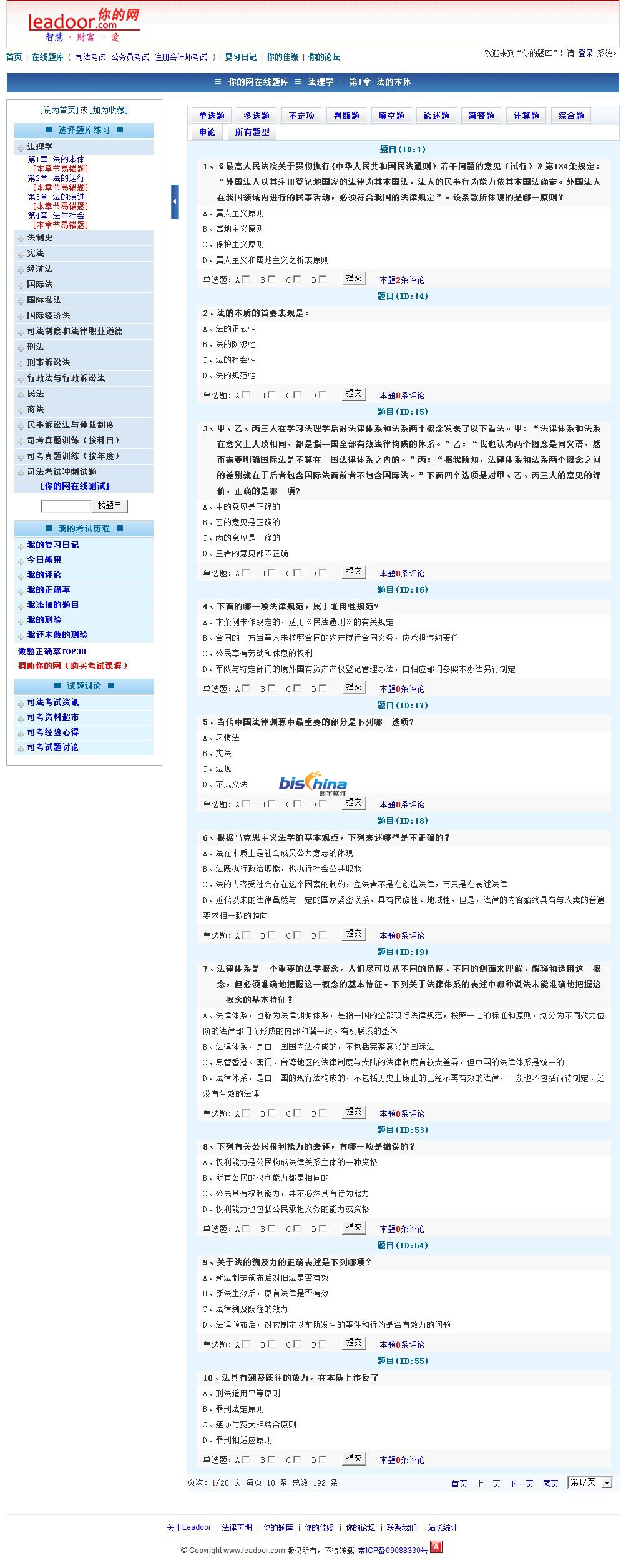The height and width of the screenshot is (1568, 626).
Task: Open 法律声明 footer link
Action: tap(237, 1527)
